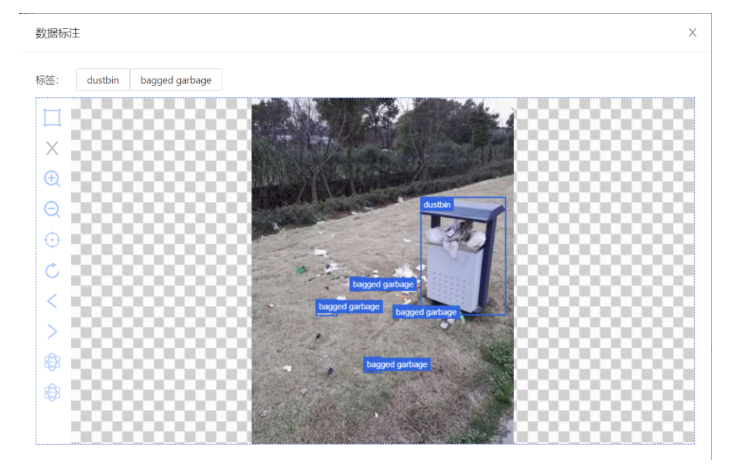This screenshot has width=738, height=471.
Task: Click the bottom atom-shaped icon in toolbar
Action: click(x=52, y=392)
